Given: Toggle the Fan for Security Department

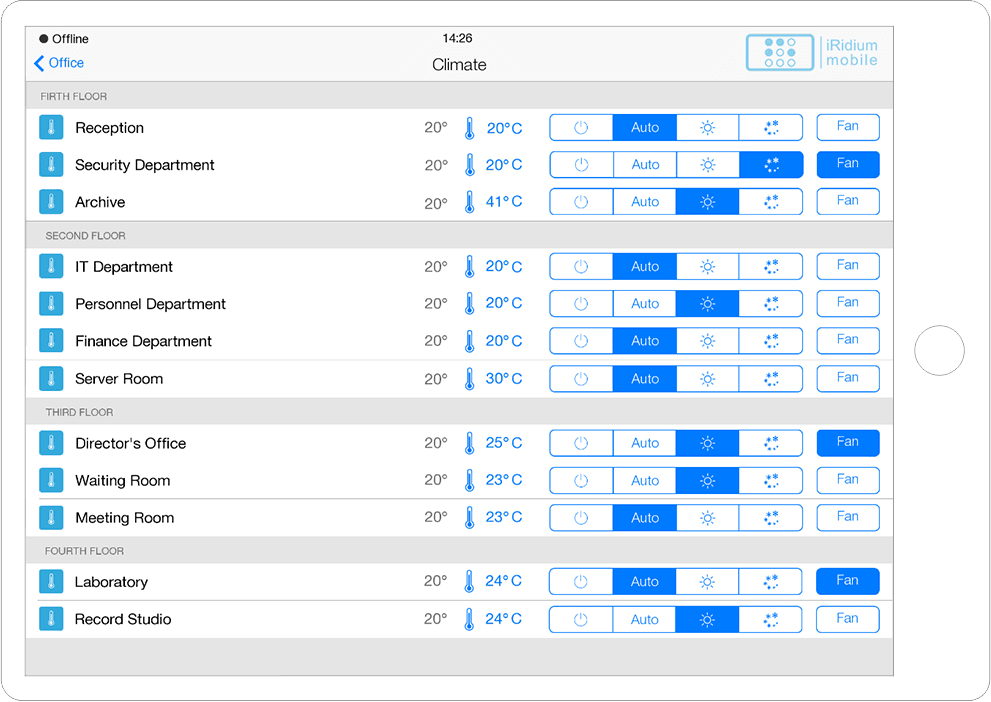Looking at the screenshot, I should tap(847, 165).
